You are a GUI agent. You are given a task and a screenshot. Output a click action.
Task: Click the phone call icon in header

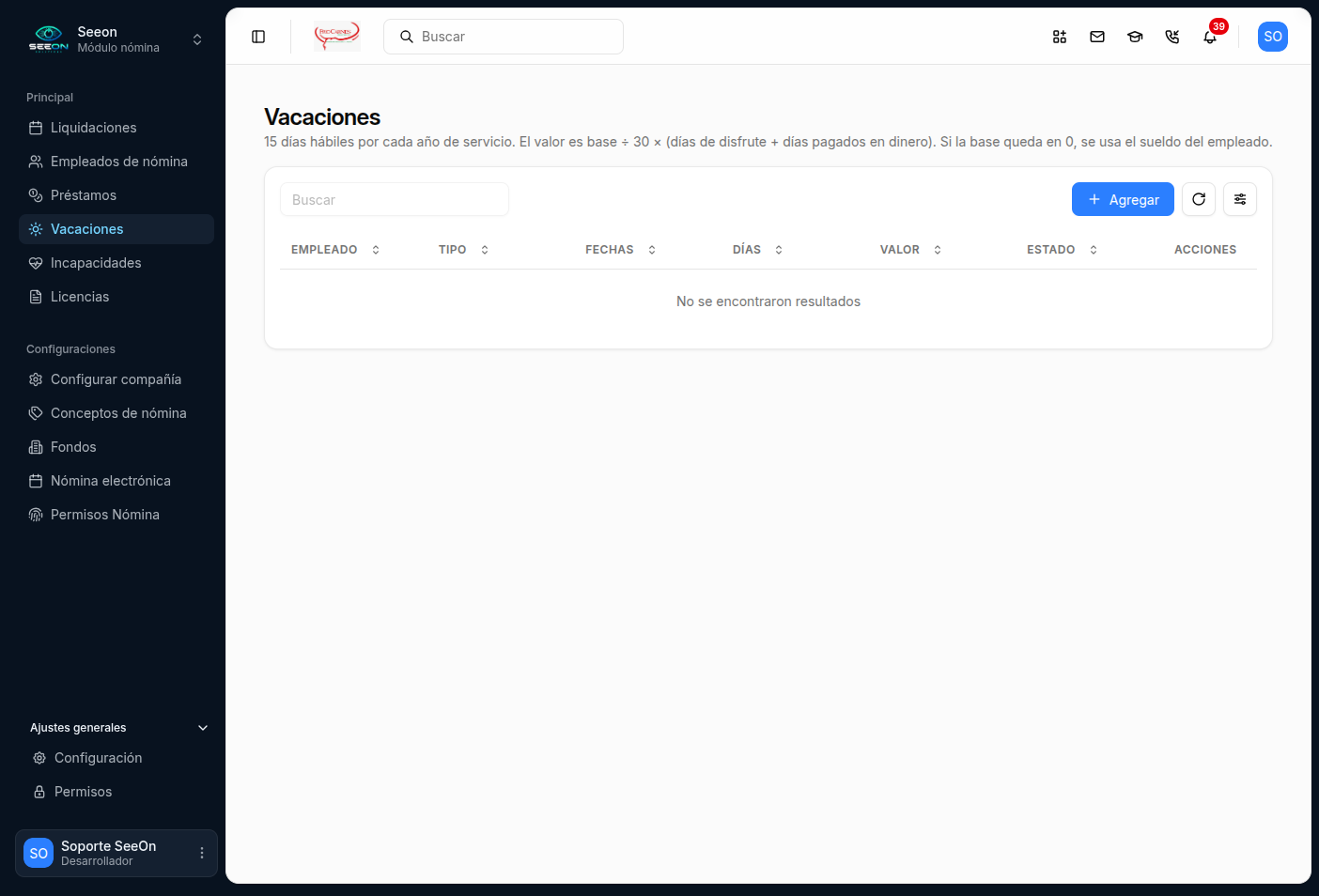[1172, 37]
